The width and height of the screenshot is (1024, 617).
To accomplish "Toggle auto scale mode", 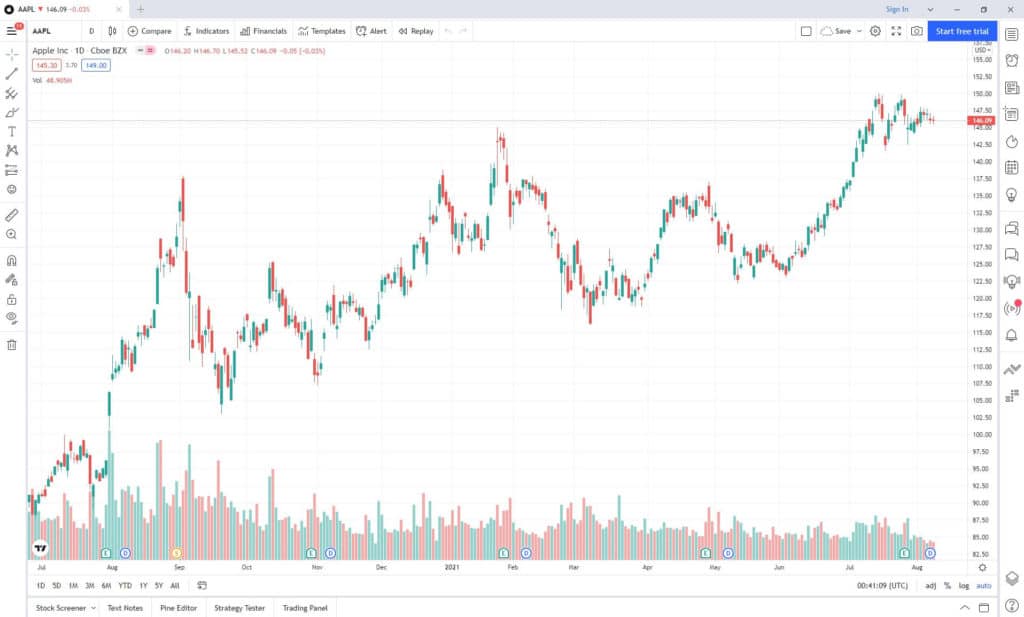I will (x=984, y=586).
